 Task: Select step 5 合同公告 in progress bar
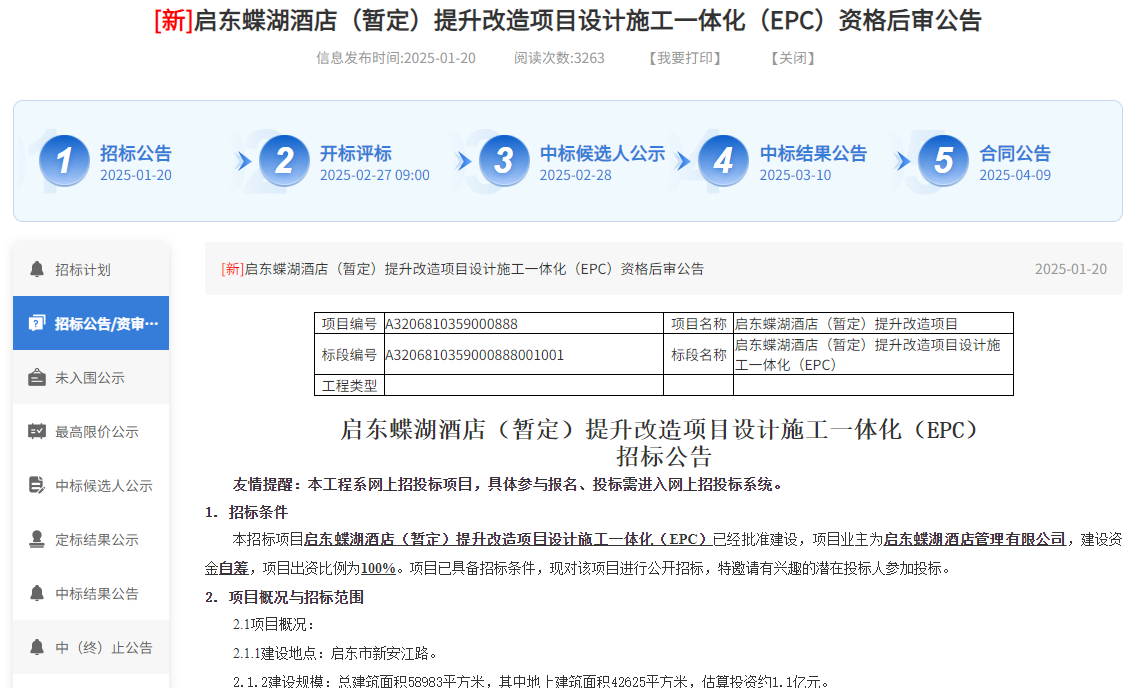pyautogui.click(x=944, y=160)
